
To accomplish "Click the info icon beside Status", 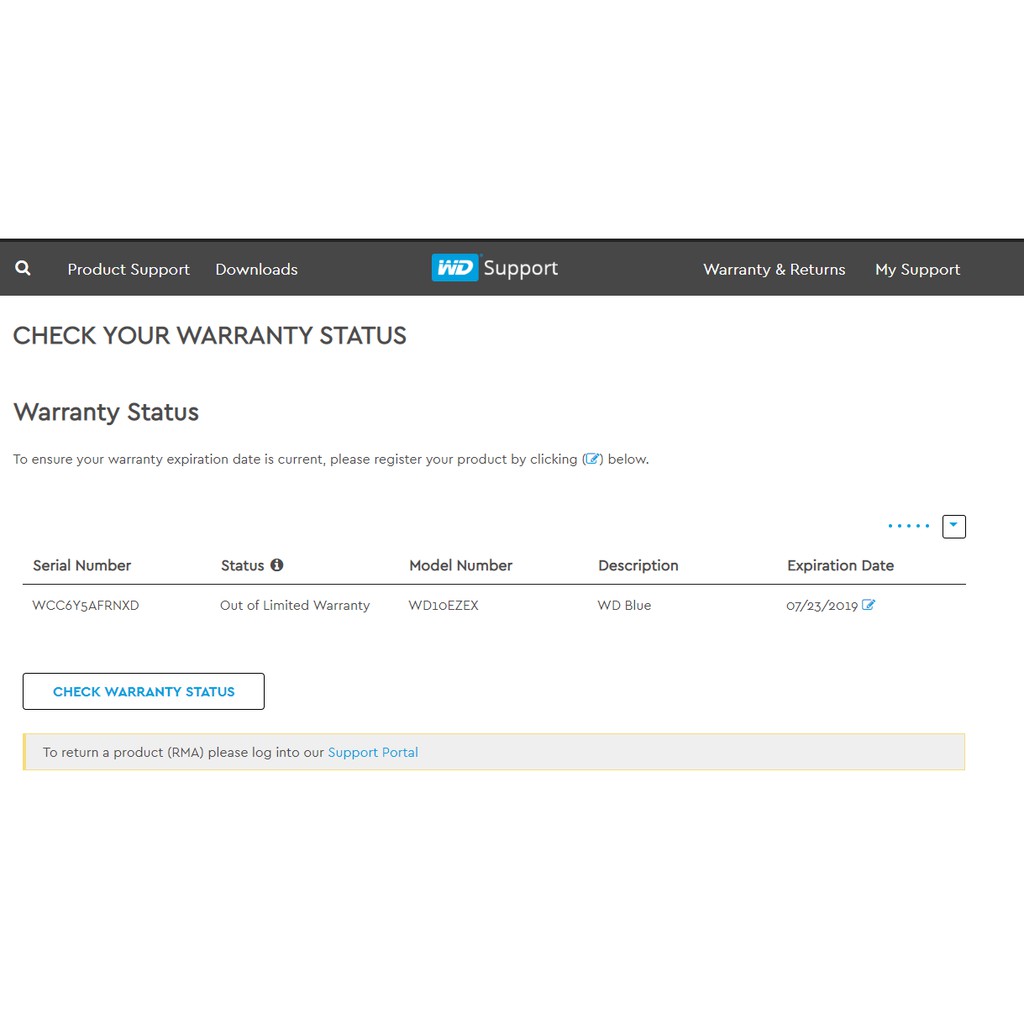I will [277, 565].
